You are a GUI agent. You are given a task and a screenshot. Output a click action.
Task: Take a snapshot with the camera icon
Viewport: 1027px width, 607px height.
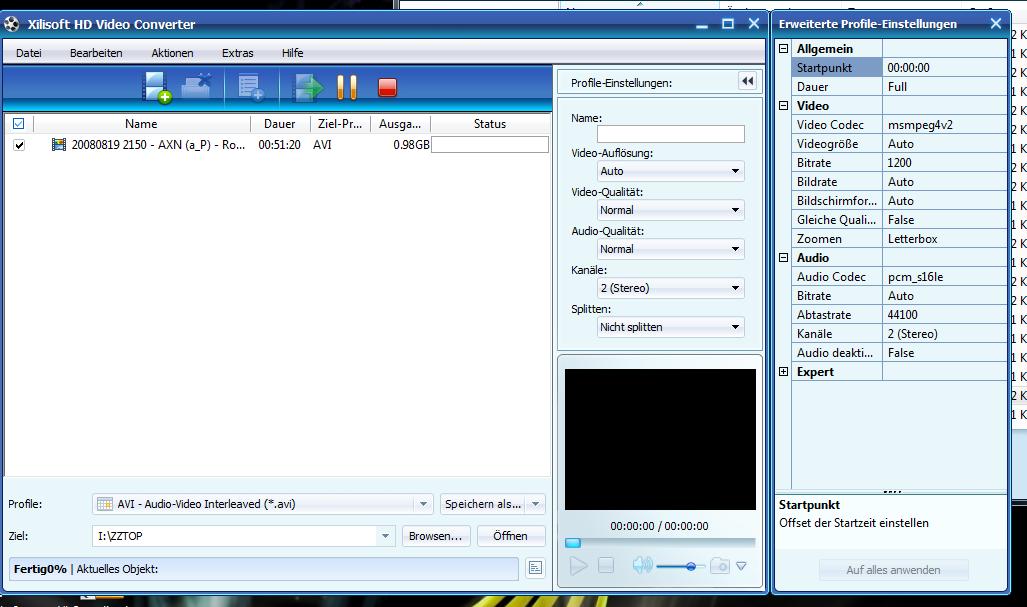pyautogui.click(x=719, y=566)
